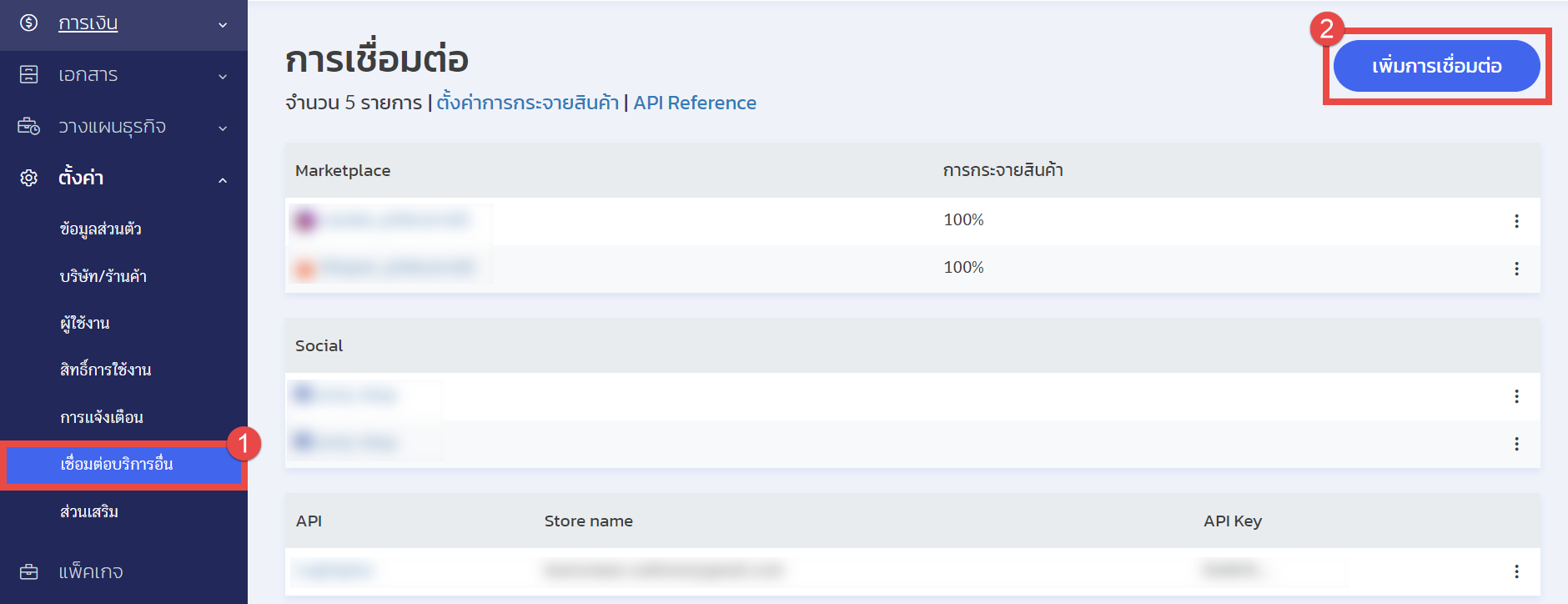The height and width of the screenshot is (604, 1568).
Task: Open the API Reference link
Action: pyautogui.click(x=695, y=103)
